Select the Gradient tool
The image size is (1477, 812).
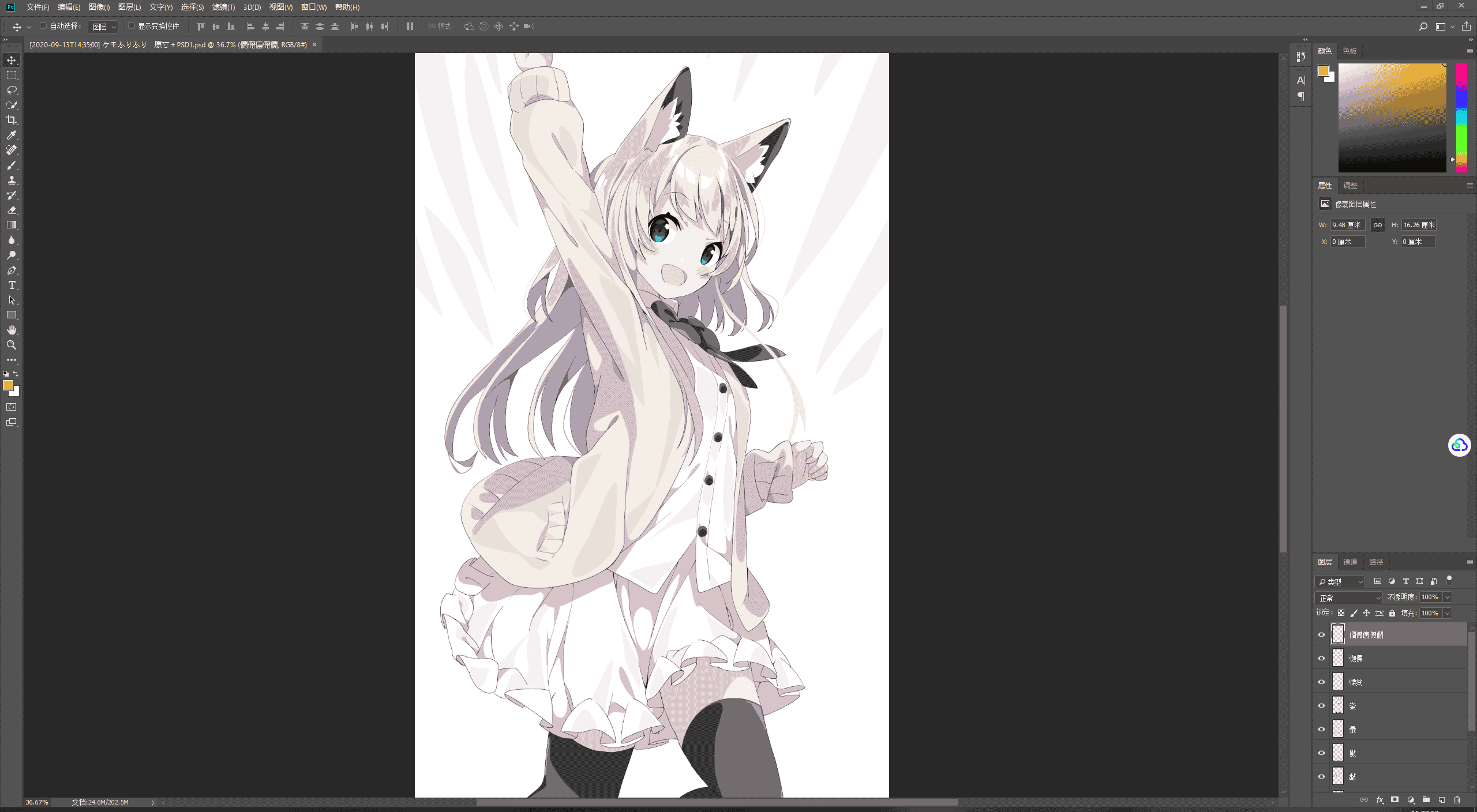12,225
